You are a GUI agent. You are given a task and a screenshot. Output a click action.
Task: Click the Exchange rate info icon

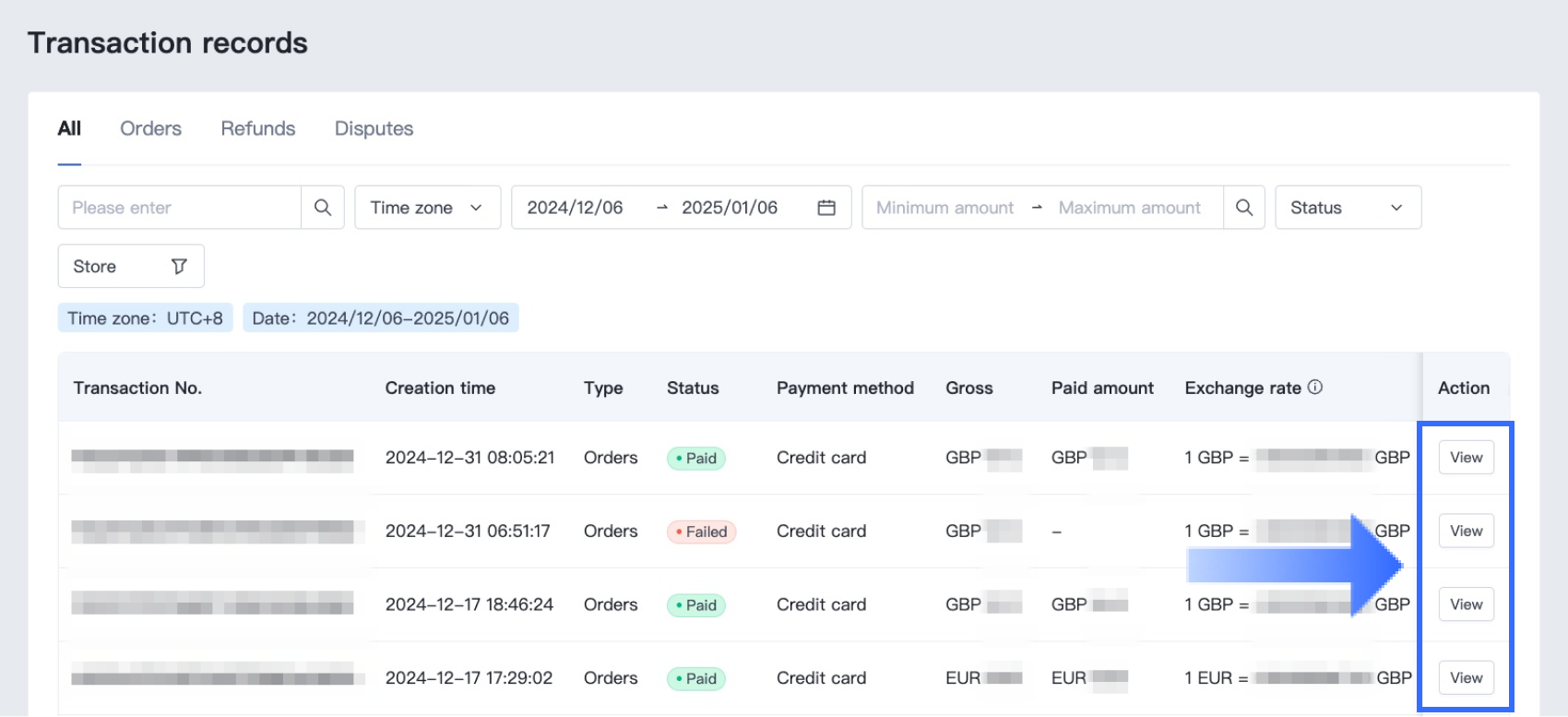click(x=1315, y=388)
